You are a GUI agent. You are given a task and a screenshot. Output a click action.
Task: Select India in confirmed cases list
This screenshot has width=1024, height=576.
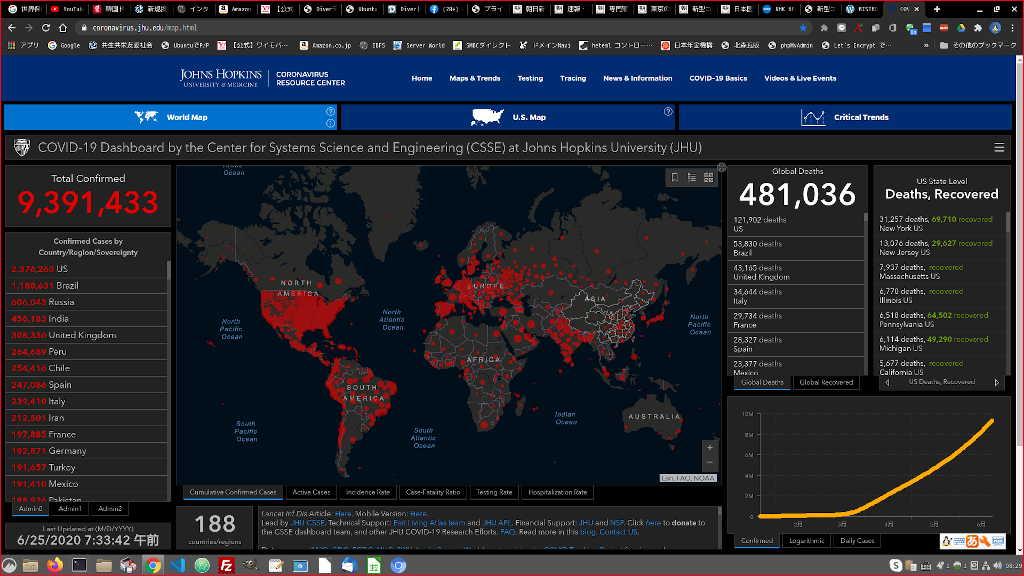point(86,319)
